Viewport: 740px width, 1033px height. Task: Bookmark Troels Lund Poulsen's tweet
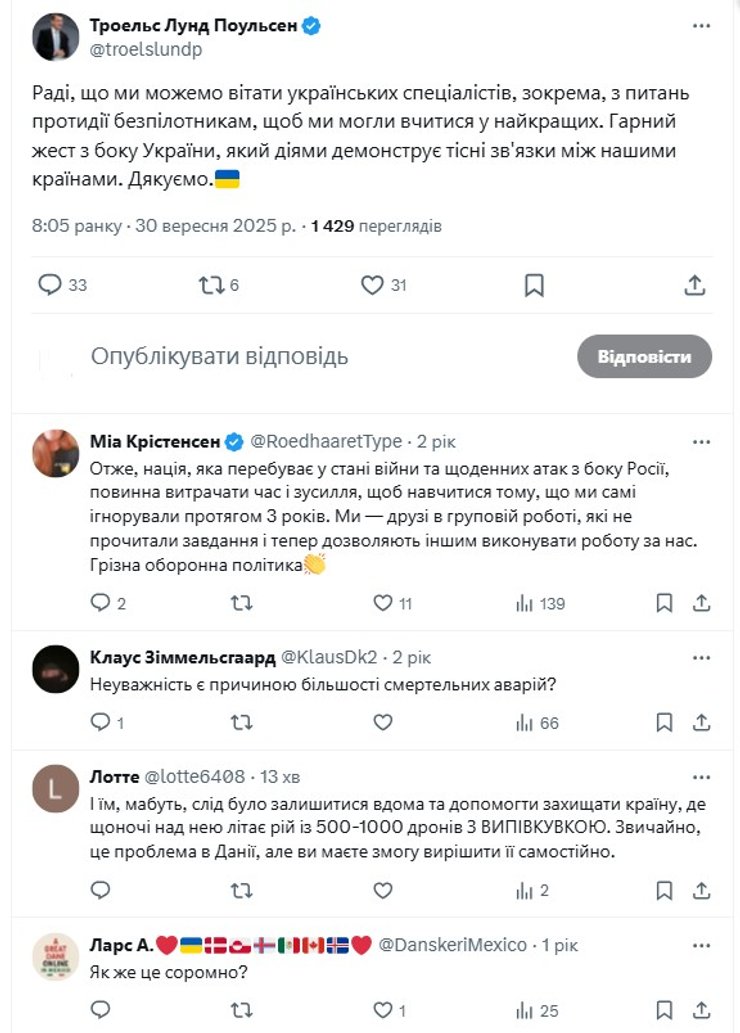(536, 285)
